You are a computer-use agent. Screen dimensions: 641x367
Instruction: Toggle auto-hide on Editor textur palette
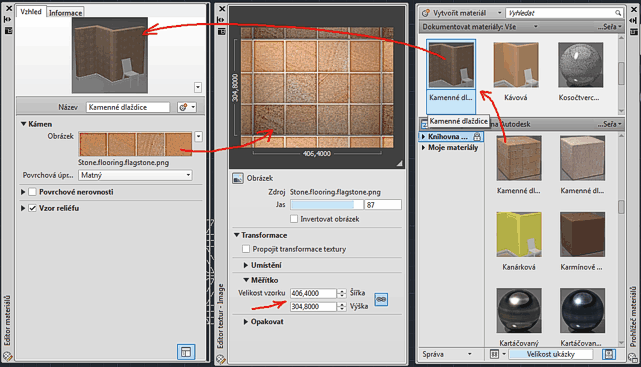222,20
